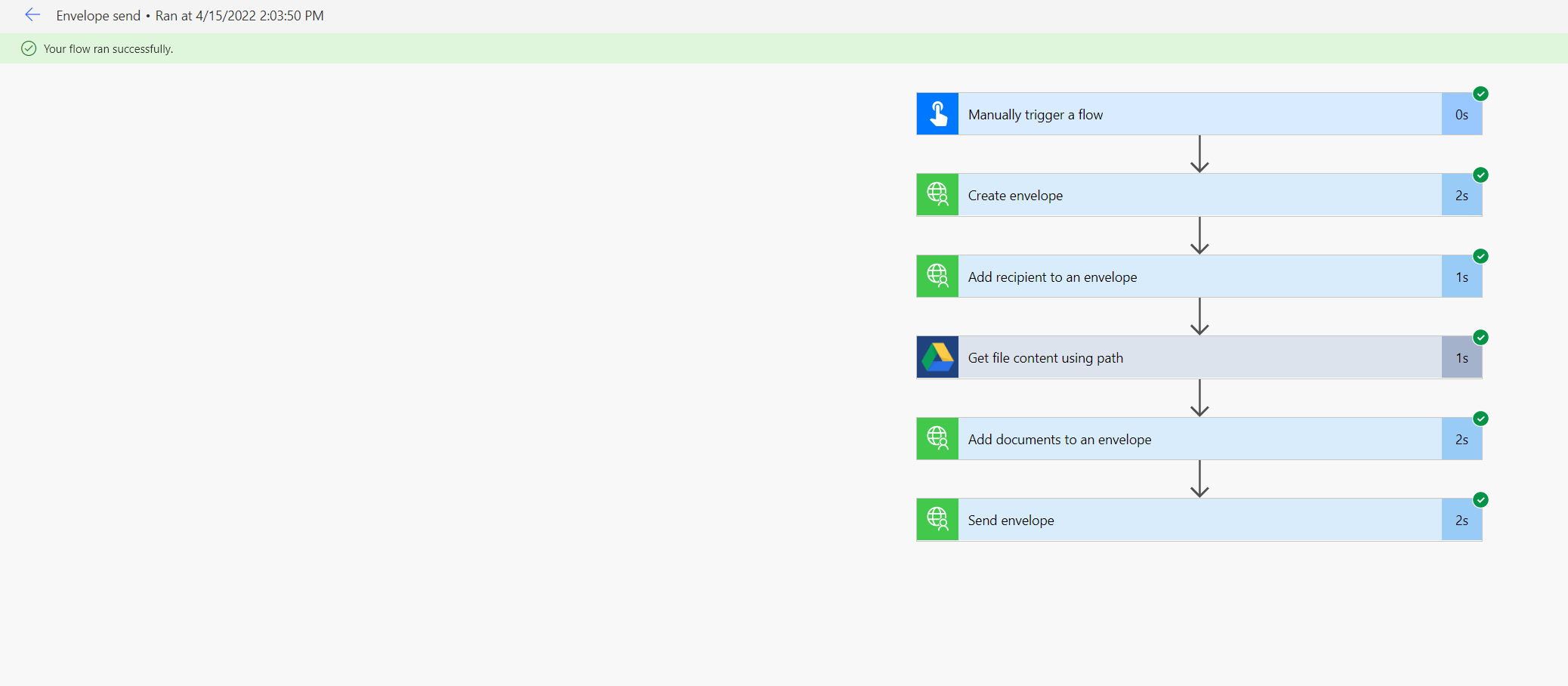Click the success checkmark on Get file content
1568x686 pixels.
[1481, 338]
